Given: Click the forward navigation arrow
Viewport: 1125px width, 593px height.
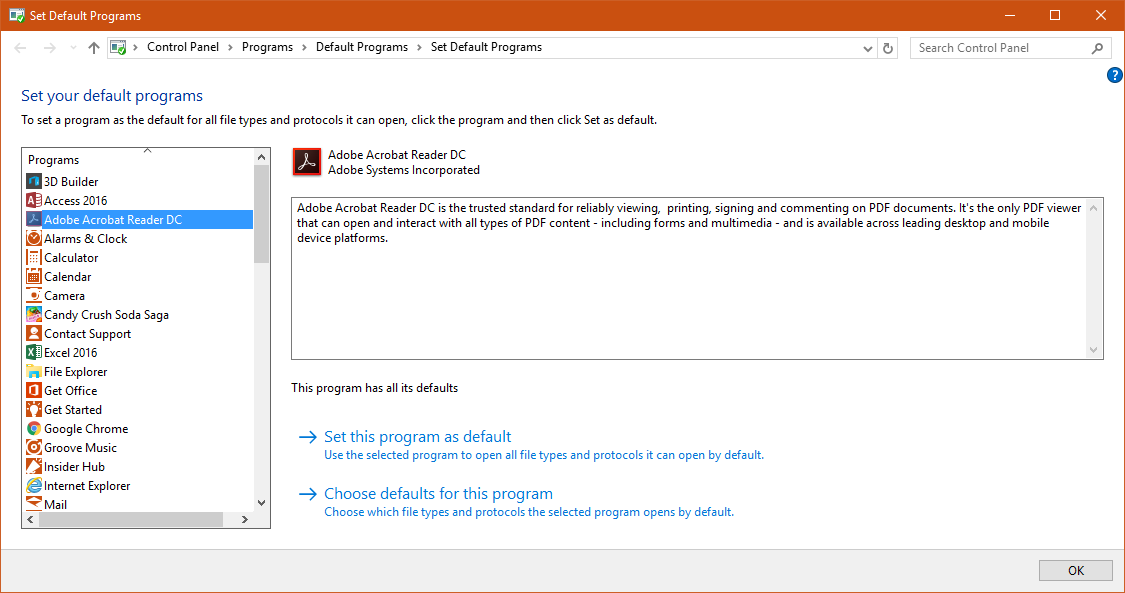Looking at the screenshot, I should tap(50, 48).
